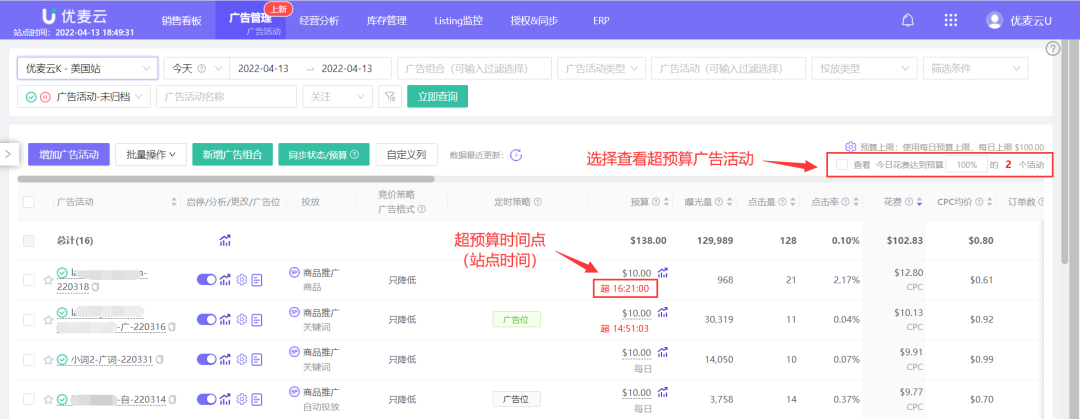Image resolution: width=1080 pixels, height=419 pixels.
Task: Open budget trend chart in 220316 row
Action: point(663,313)
